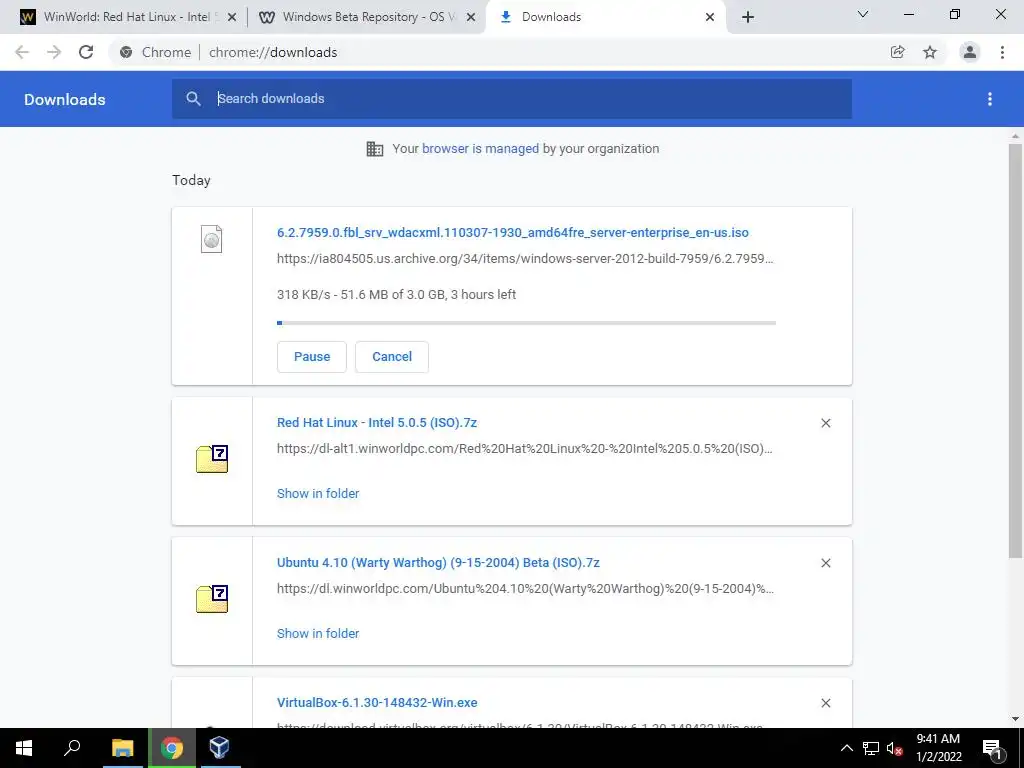The image size is (1024, 768).
Task: Open the Windows Start menu
Action: (x=24, y=748)
